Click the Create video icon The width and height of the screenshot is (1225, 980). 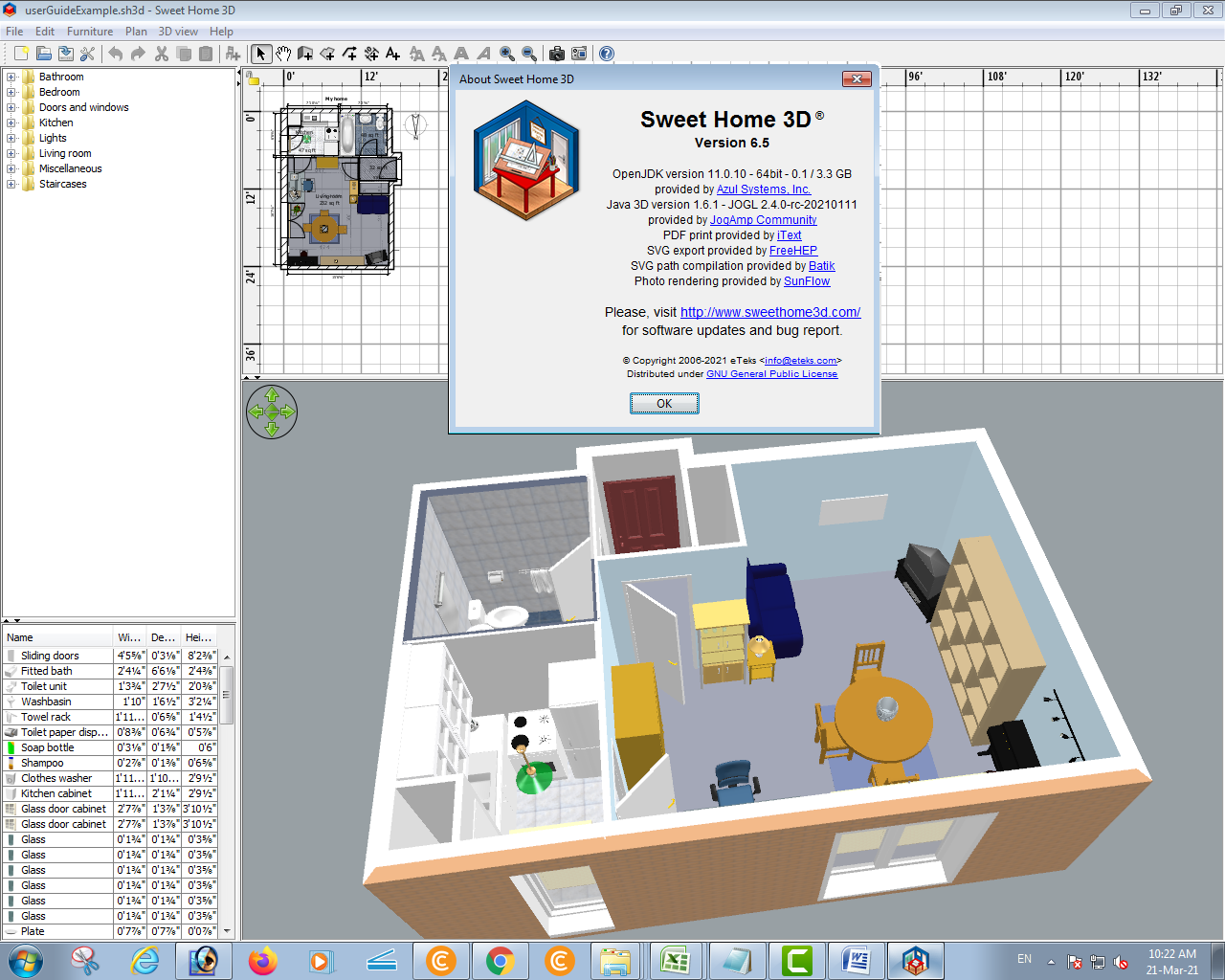pyautogui.click(x=579, y=54)
